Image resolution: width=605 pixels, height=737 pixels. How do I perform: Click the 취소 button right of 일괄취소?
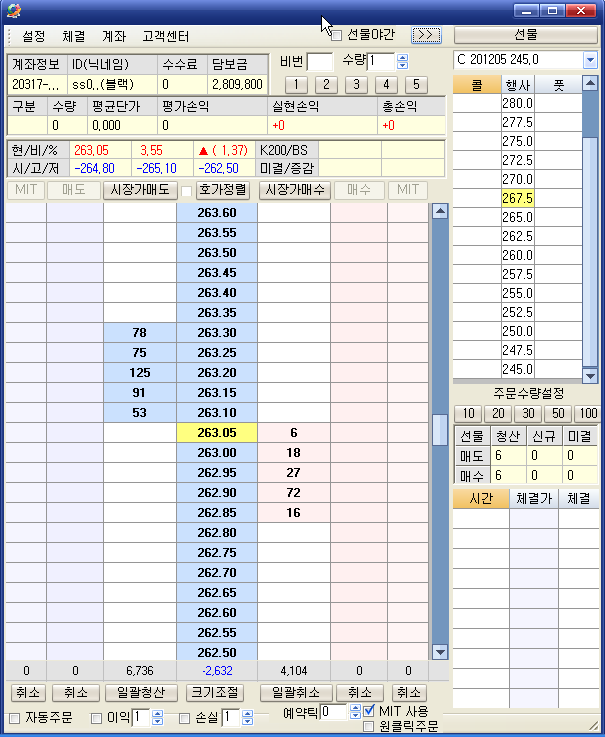tap(360, 692)
